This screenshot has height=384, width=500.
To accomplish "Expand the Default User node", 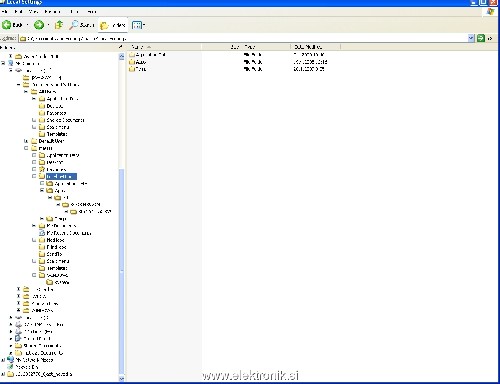I will 26,141.
